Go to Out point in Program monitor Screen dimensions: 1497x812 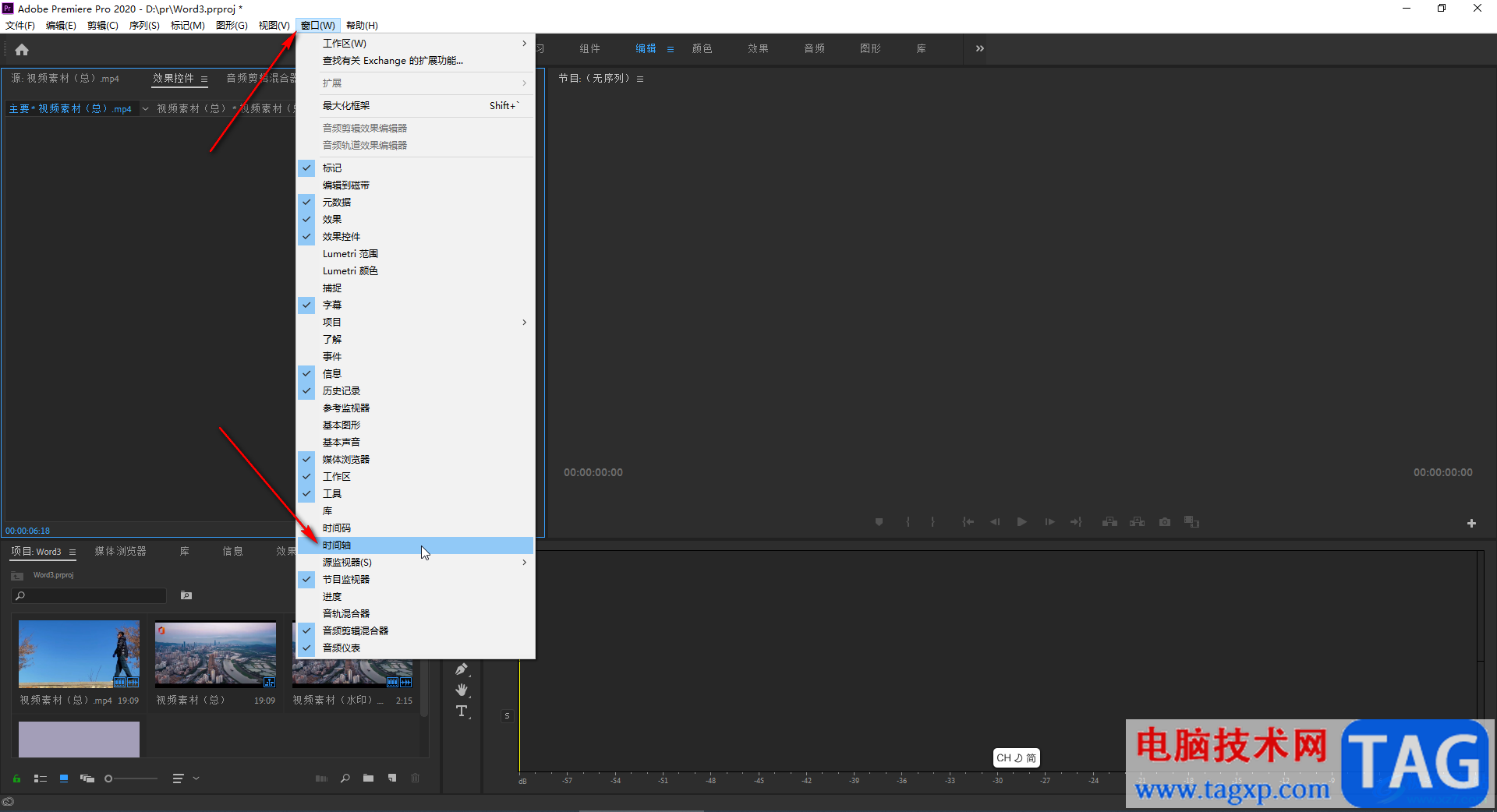1076,522
